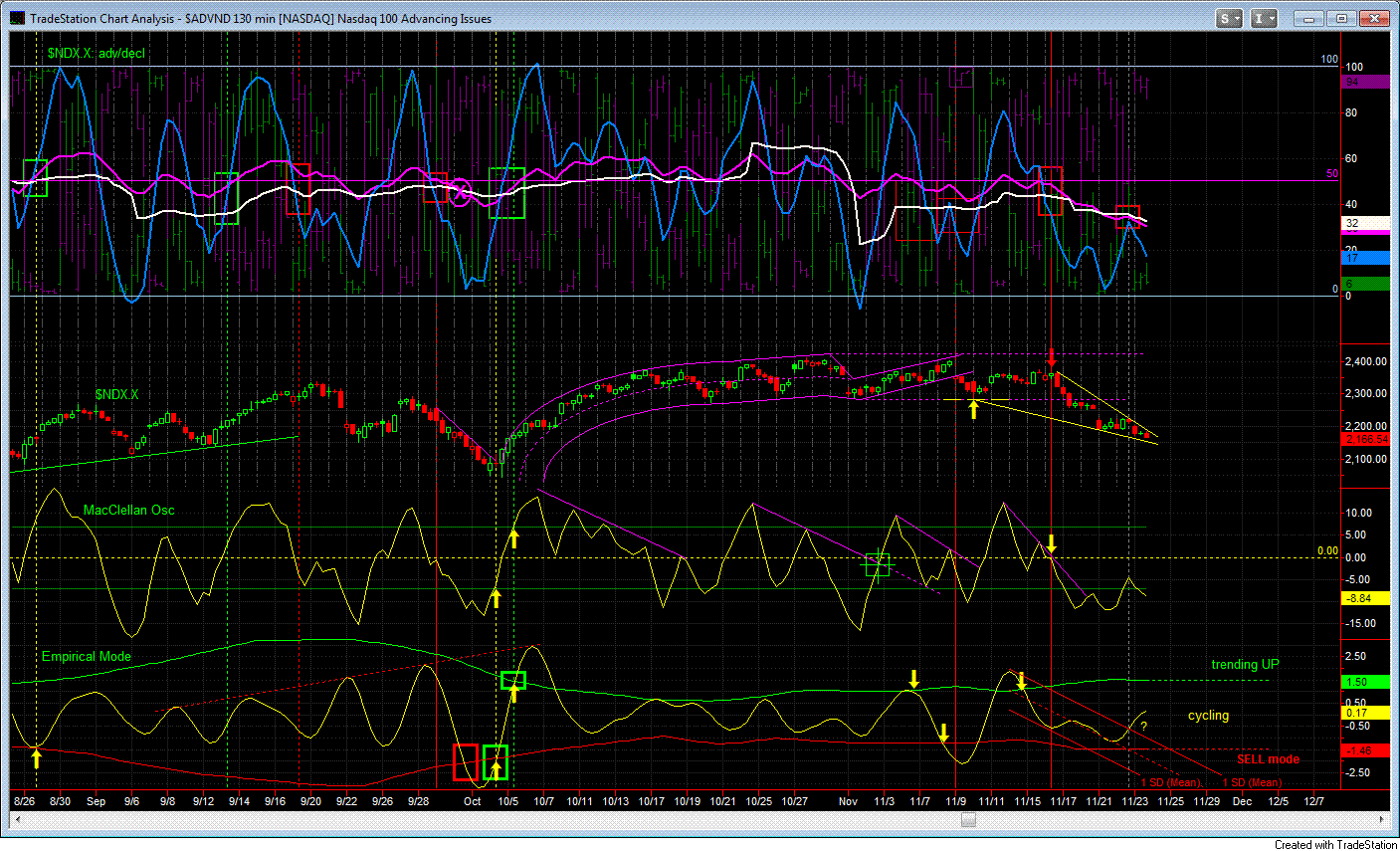Screen dimensions: 1400x851
Task: Select the 'MacClellan Osc' indicator label
Action: coord(128,510)
